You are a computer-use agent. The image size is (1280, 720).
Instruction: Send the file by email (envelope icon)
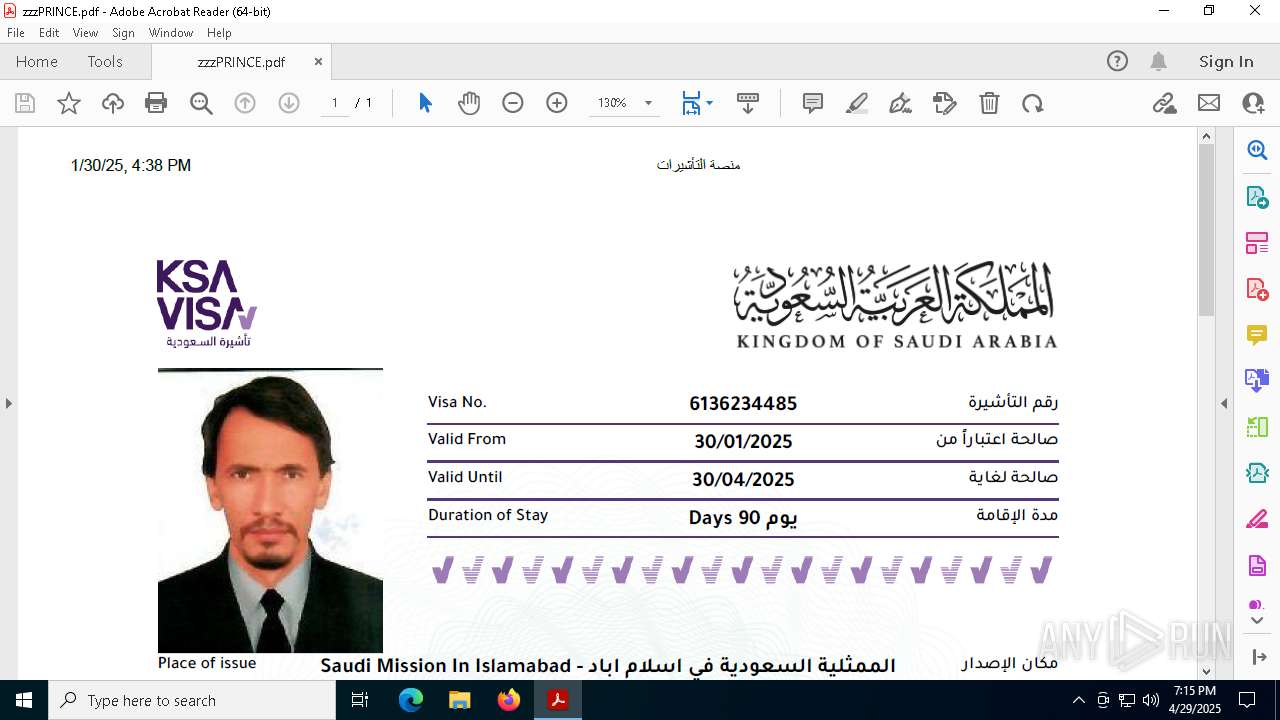point(1209,103)
